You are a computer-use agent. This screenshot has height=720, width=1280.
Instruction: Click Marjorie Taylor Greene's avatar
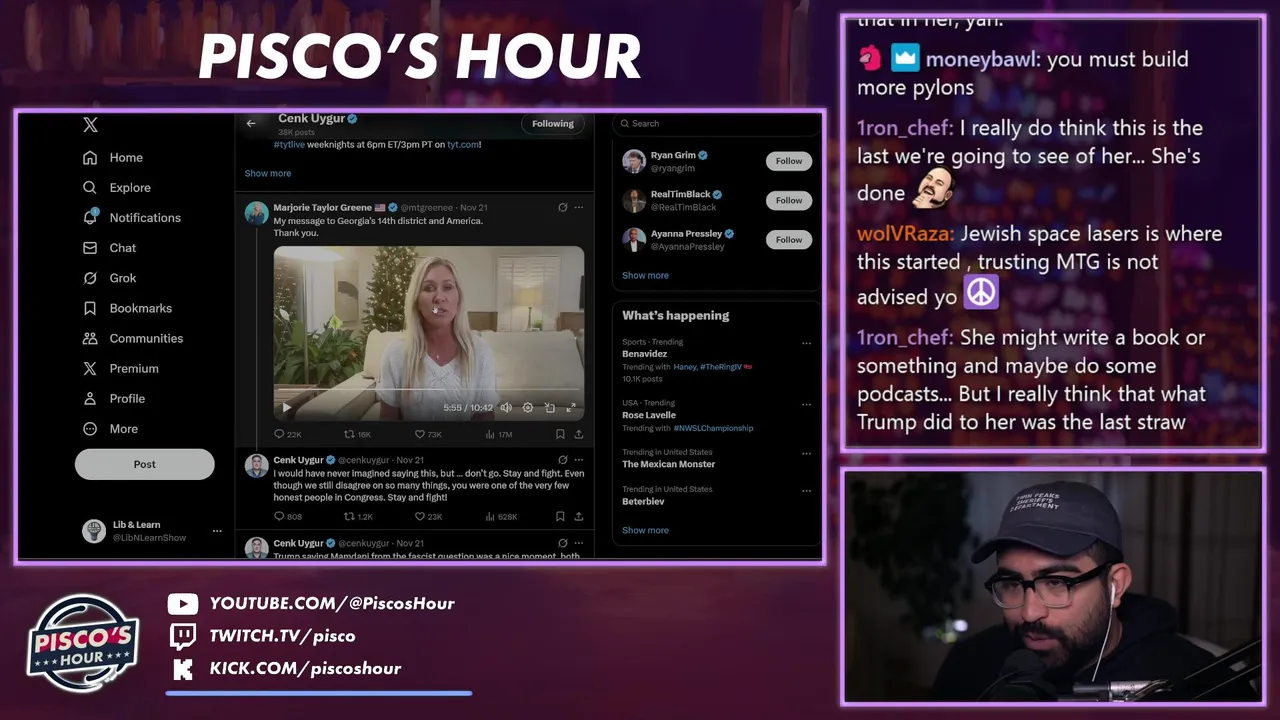coord(256,213)
